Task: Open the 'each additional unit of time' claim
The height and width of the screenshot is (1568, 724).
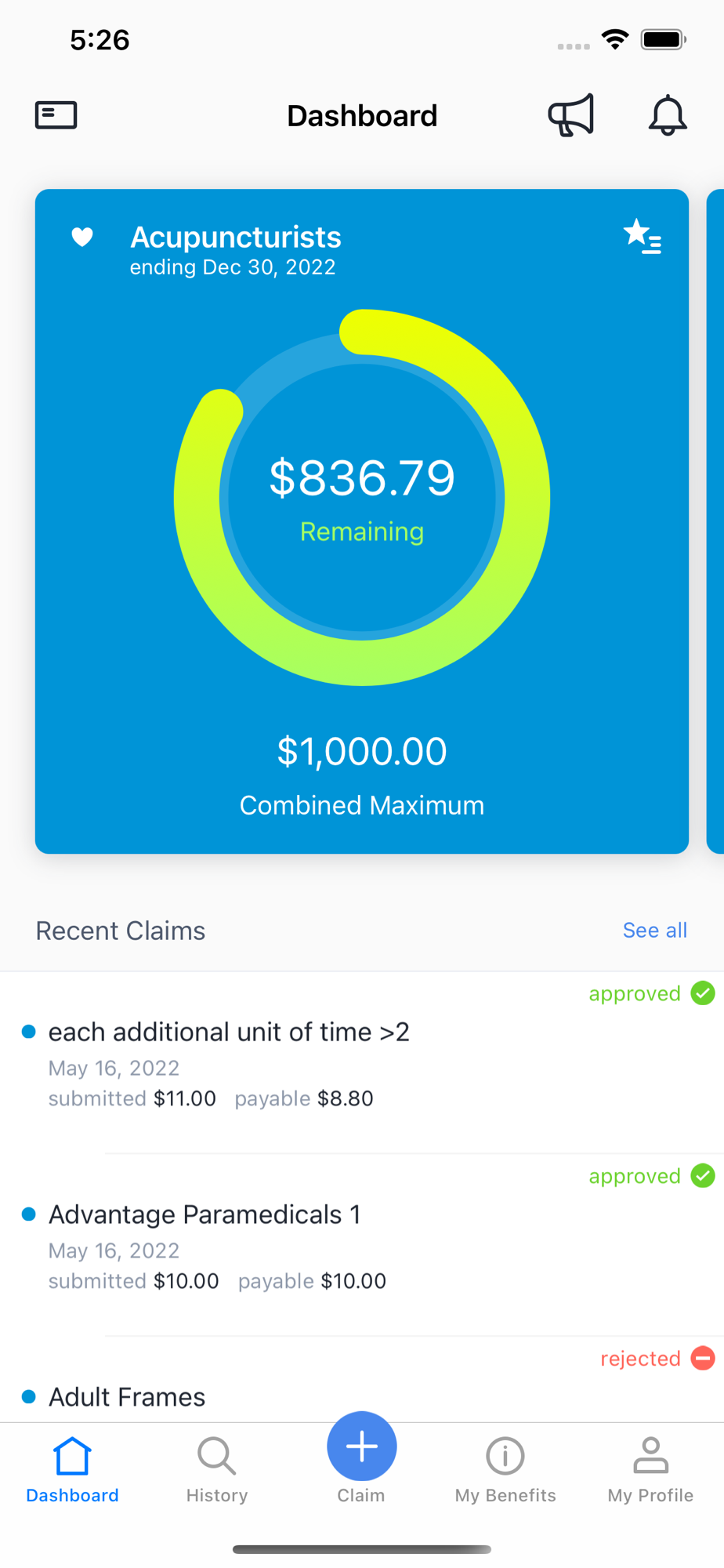Action: point(229,1032)
